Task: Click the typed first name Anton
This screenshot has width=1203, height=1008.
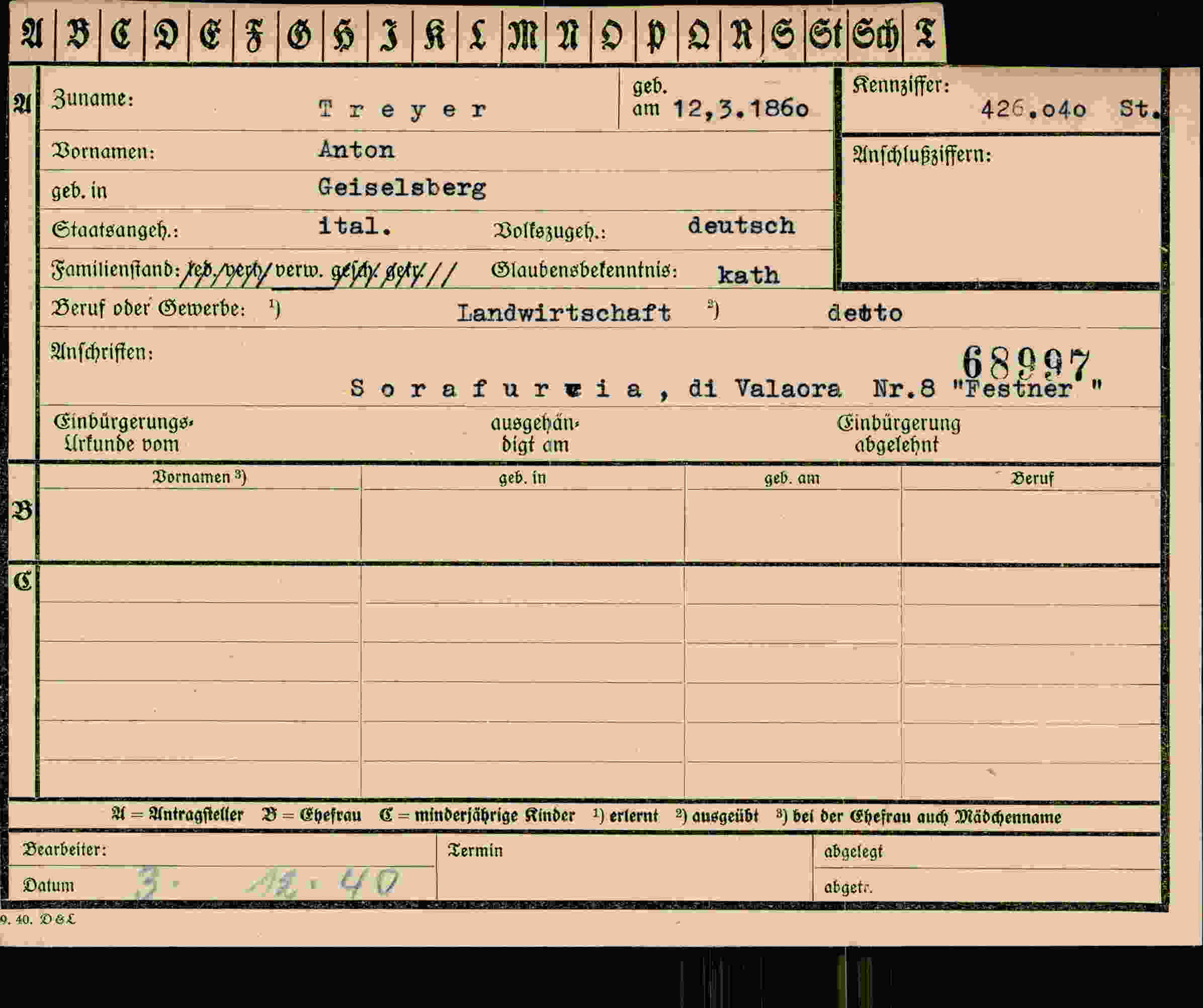Action: click(x=356, y=150)
